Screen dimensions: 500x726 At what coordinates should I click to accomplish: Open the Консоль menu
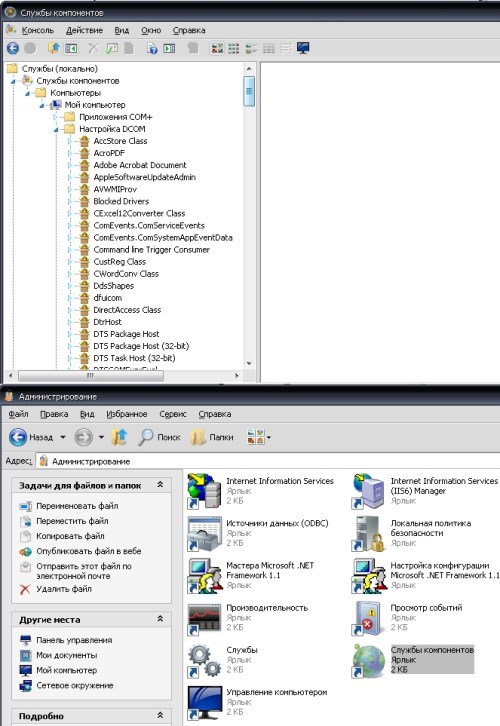pos(38,30)
